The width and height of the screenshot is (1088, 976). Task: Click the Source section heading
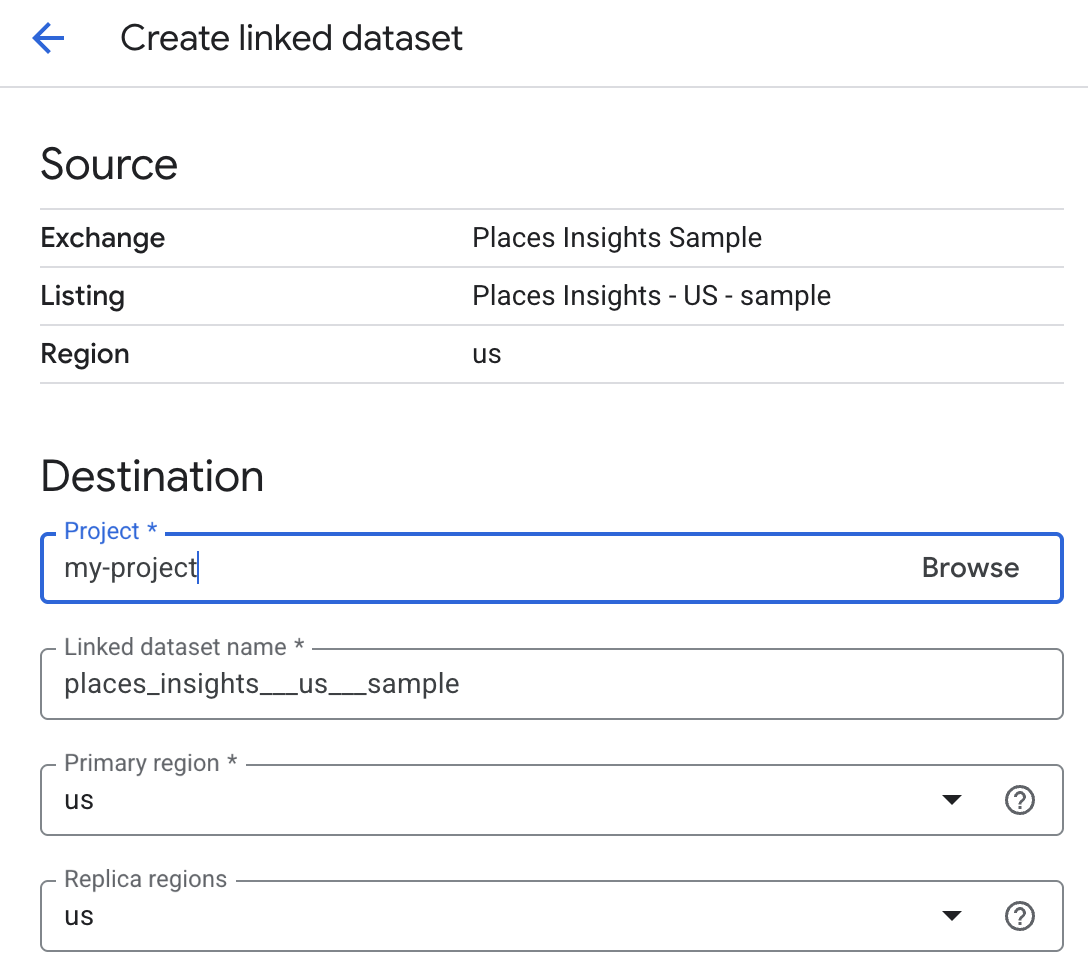click(109, 163)
